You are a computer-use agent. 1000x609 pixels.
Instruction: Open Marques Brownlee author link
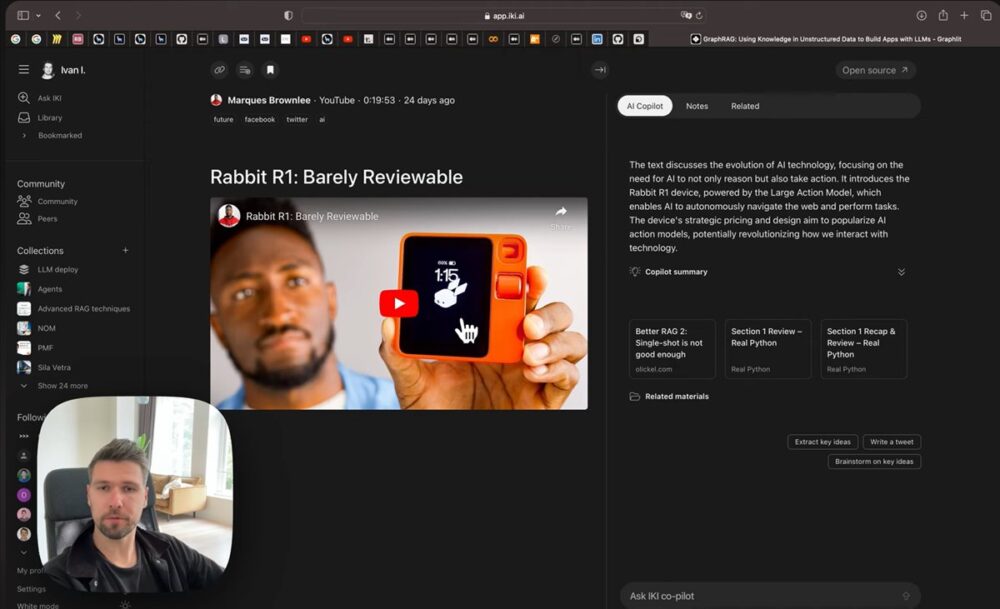[x=268, y=100]
